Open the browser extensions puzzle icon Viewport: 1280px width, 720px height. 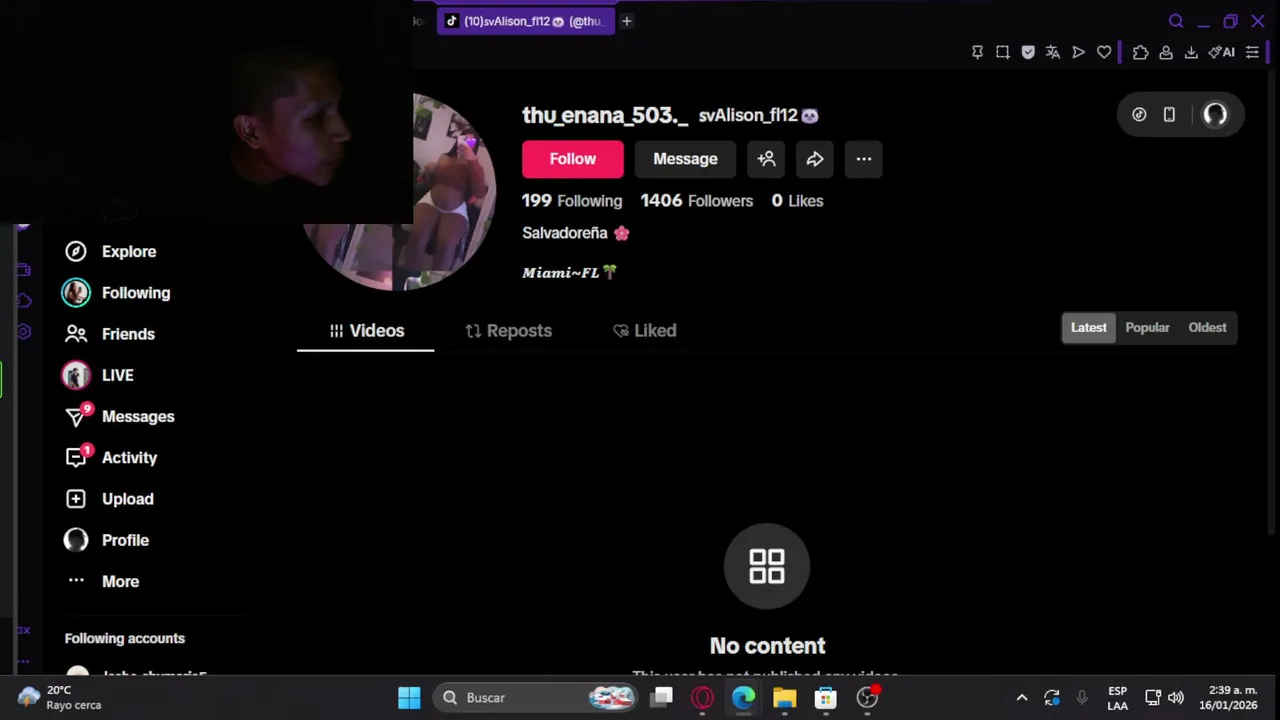tap(1141, 53)
